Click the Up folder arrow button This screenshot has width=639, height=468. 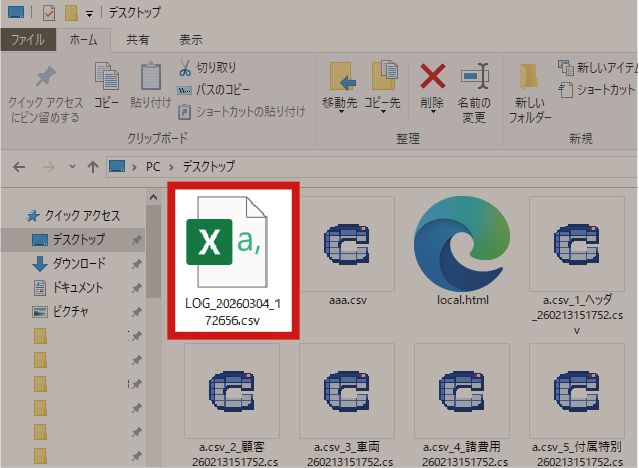pos(92,165)
